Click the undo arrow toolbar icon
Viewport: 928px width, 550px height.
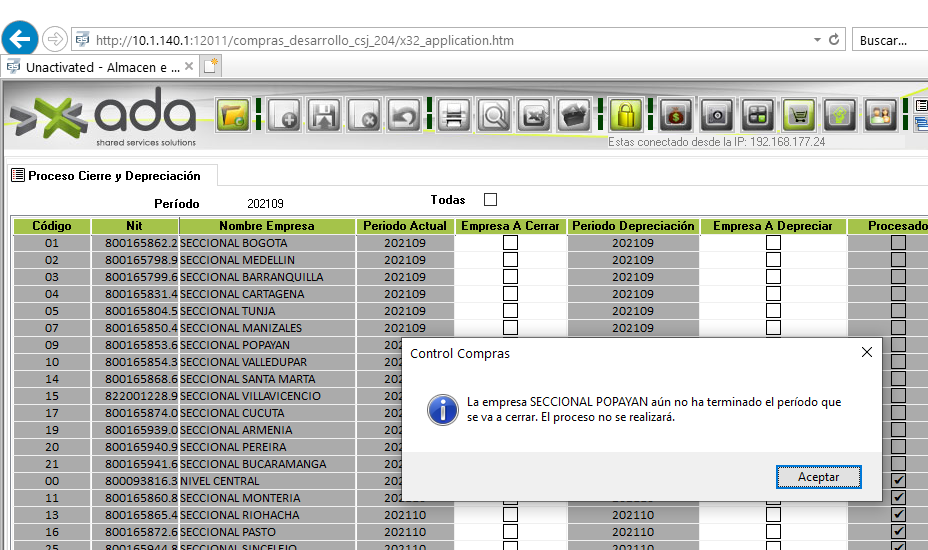403,116
